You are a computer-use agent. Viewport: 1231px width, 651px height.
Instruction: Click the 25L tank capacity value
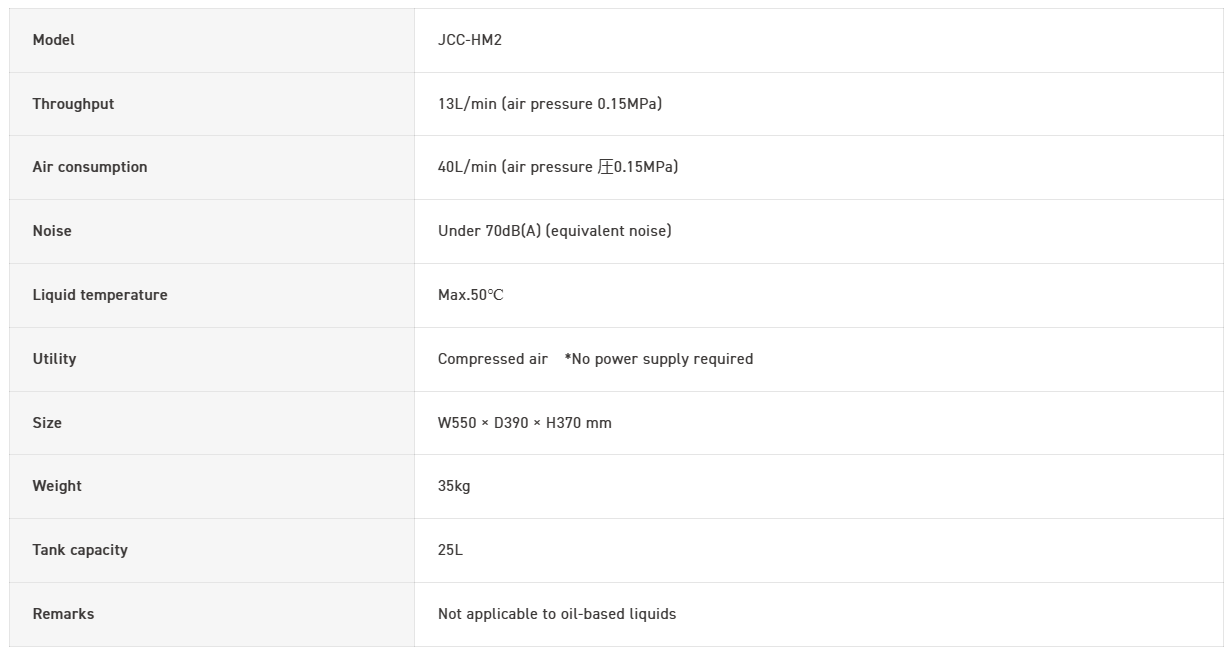pyautogui.click(x=450, y=550)
